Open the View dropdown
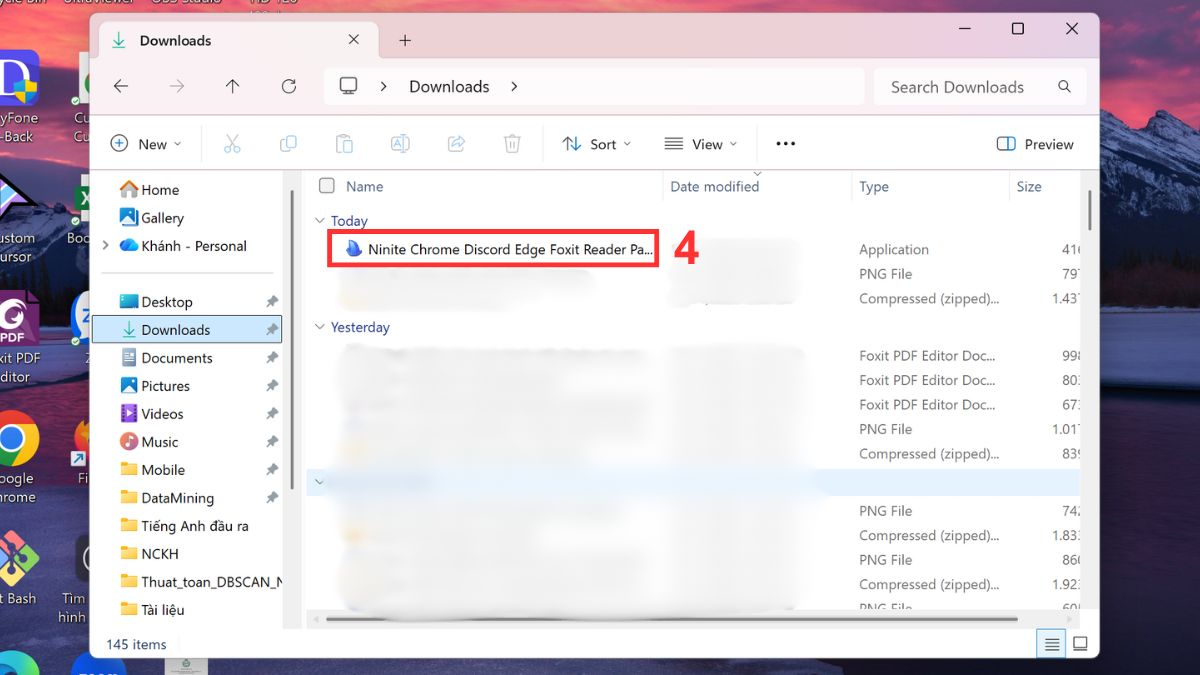 (702, 144)
